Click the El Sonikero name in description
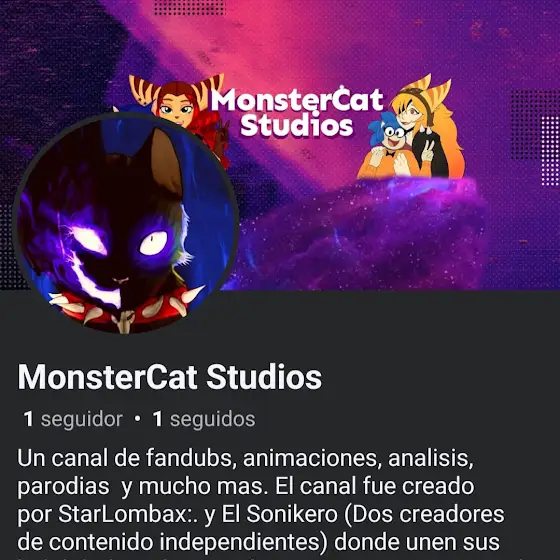The width and height of the screenshot is (560, 560). point(279,514)
